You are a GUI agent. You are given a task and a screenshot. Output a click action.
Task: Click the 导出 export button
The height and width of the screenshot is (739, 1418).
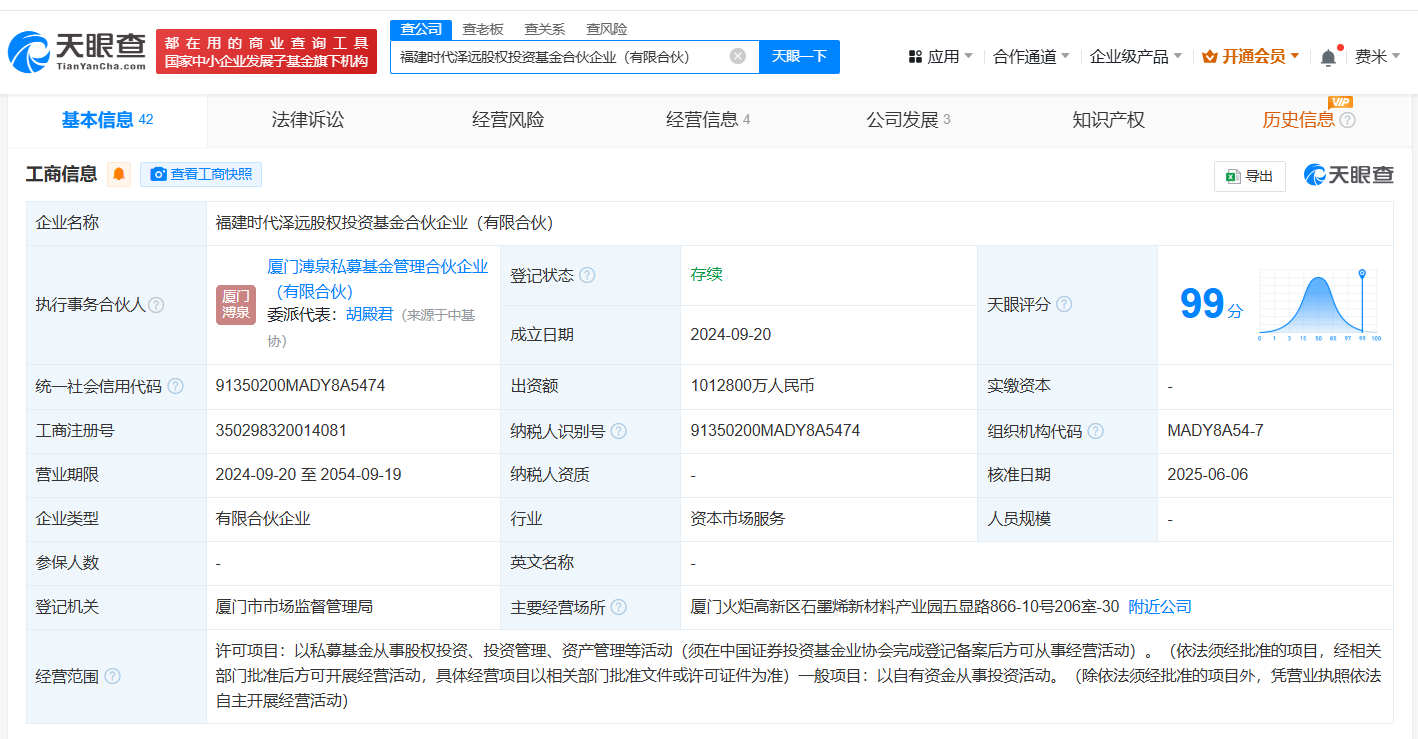tap(1249, 176)
